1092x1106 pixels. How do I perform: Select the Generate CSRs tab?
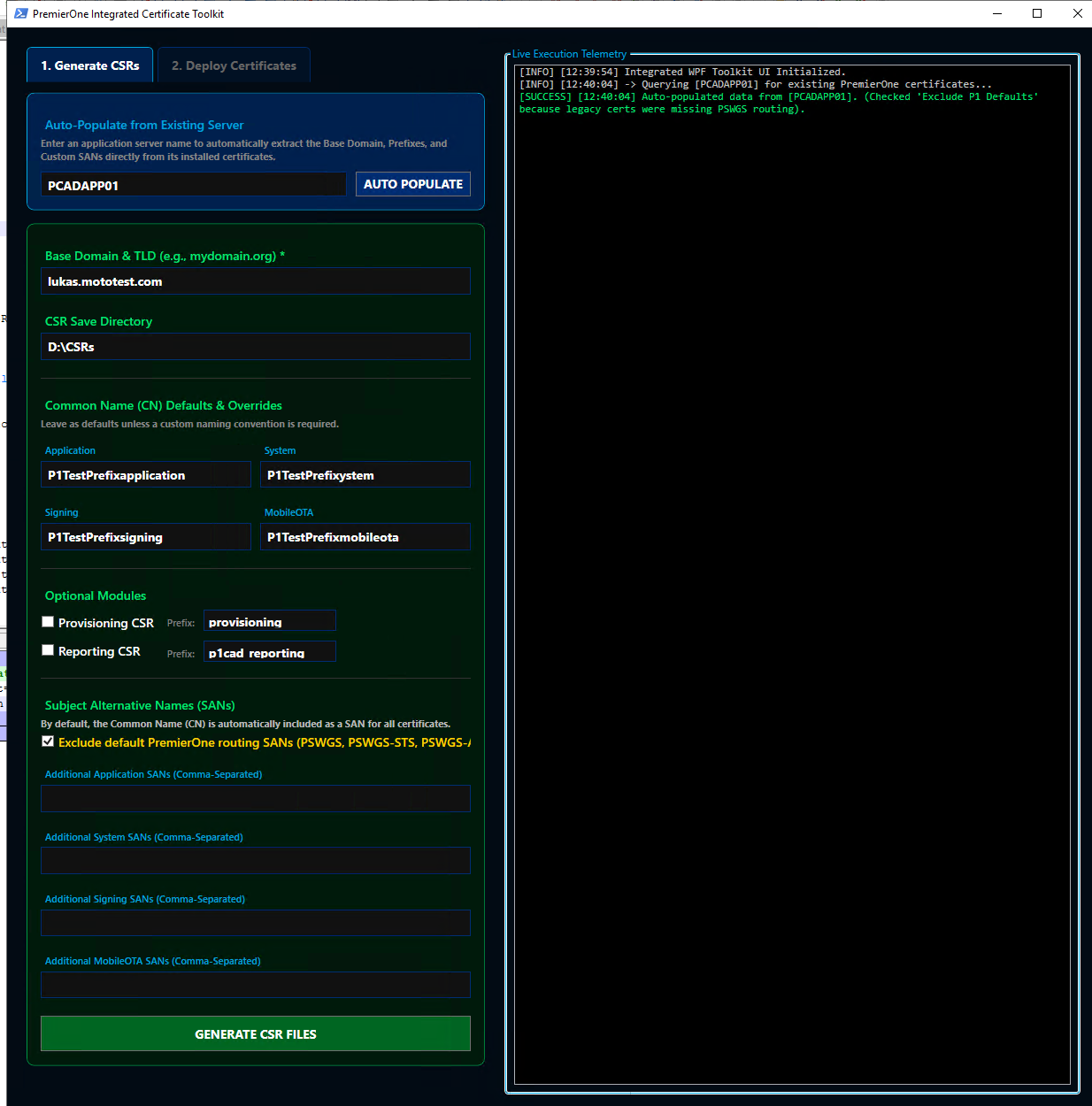(x=90, y=65)
